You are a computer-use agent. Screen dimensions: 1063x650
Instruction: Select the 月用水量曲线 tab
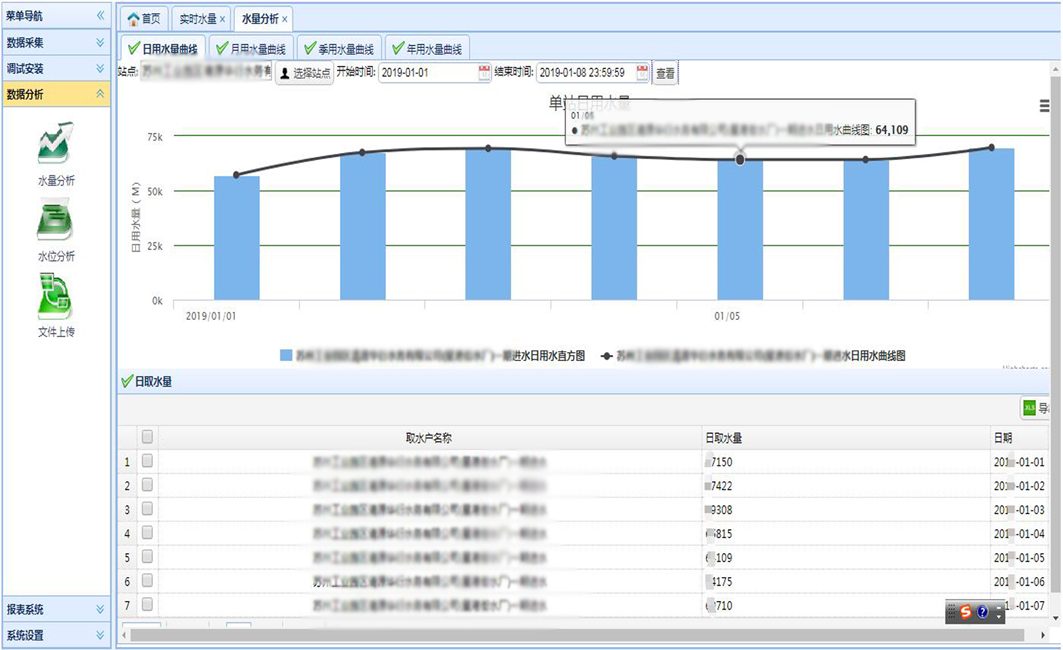(x=251, y=49)
